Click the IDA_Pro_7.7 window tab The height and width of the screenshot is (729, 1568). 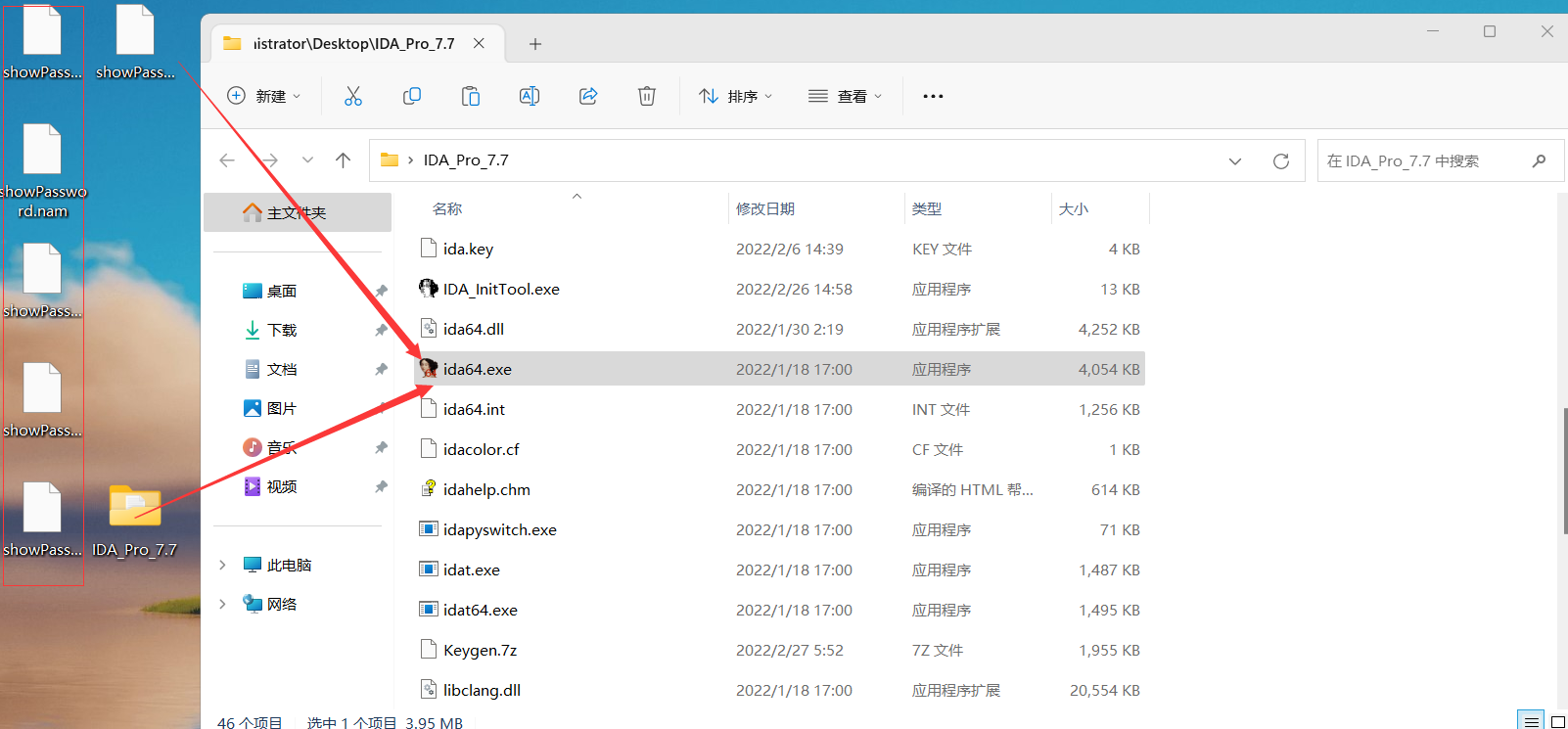pyautogui.click(x=357, y=44)
